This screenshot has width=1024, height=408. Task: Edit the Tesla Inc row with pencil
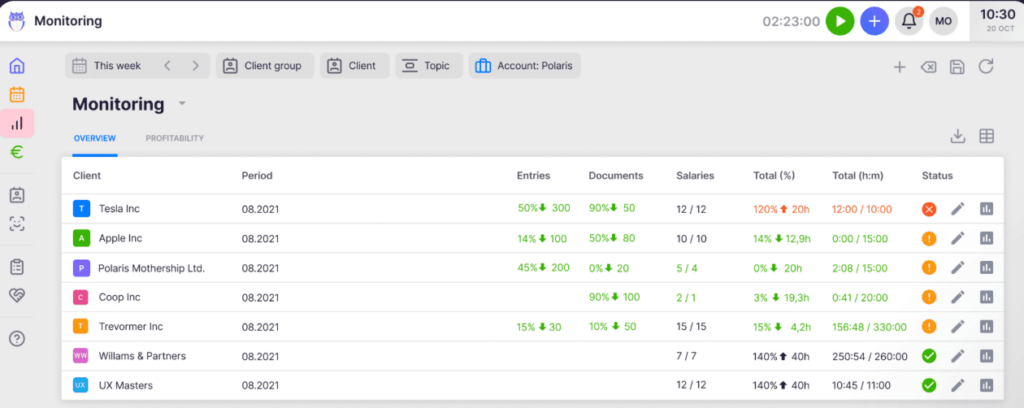tap(957, 210)
